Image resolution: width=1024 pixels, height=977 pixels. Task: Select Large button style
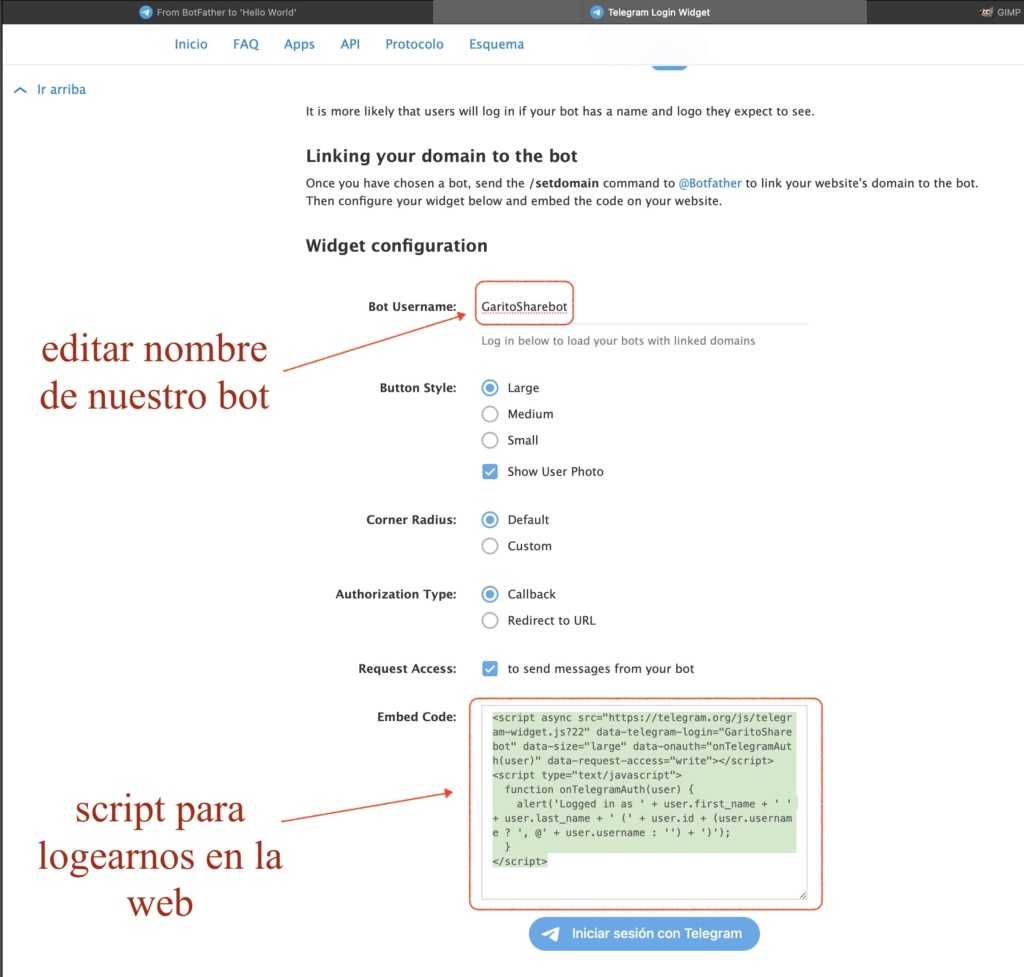coord(490,388)
